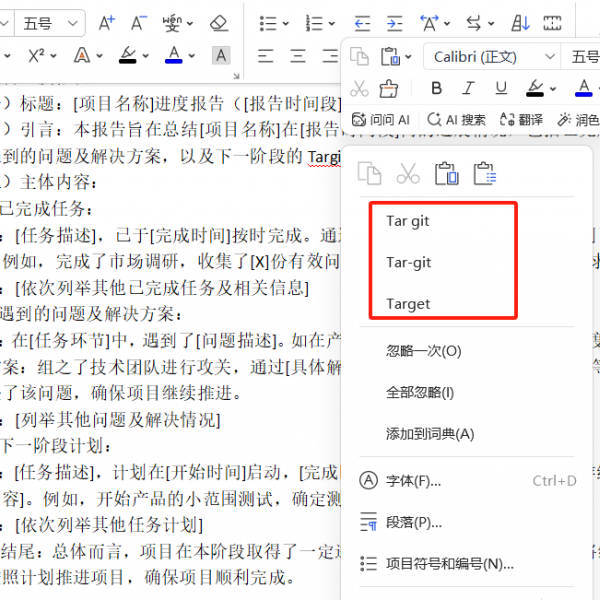Toggle underline in the floating mini toolbar
The width and height of the screenshot is (600, 600).
pyautogui.click(x=501, y=88)
